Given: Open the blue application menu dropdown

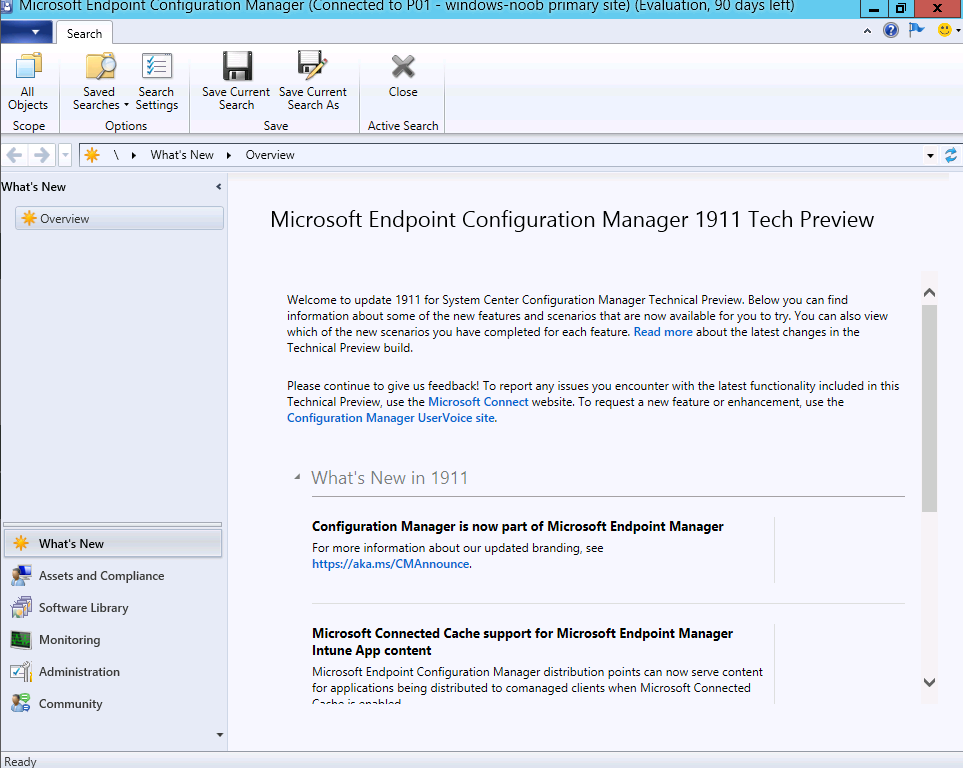Looking at the screenshot, I should [25, 32].
